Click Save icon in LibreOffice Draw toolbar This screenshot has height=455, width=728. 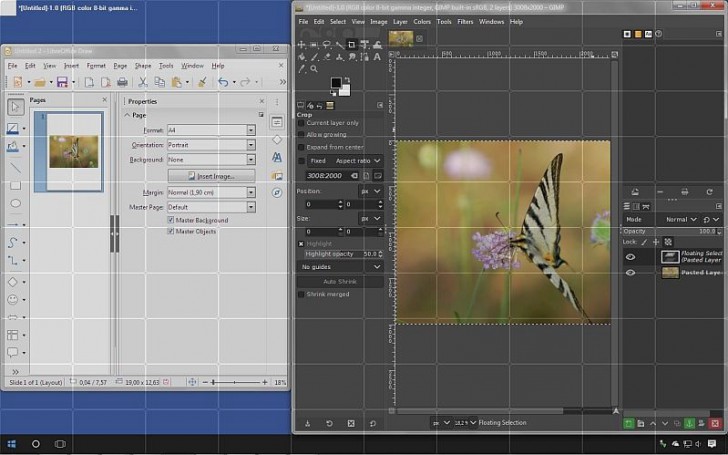pos(62,82)
